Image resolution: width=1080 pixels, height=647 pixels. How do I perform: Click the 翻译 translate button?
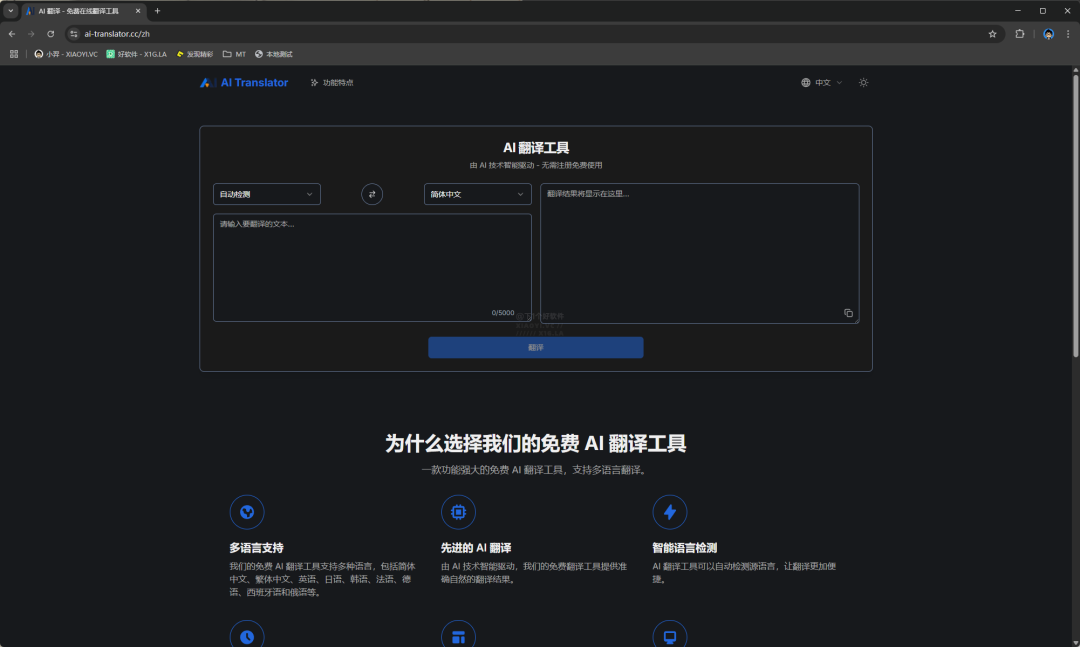[536, 347]
